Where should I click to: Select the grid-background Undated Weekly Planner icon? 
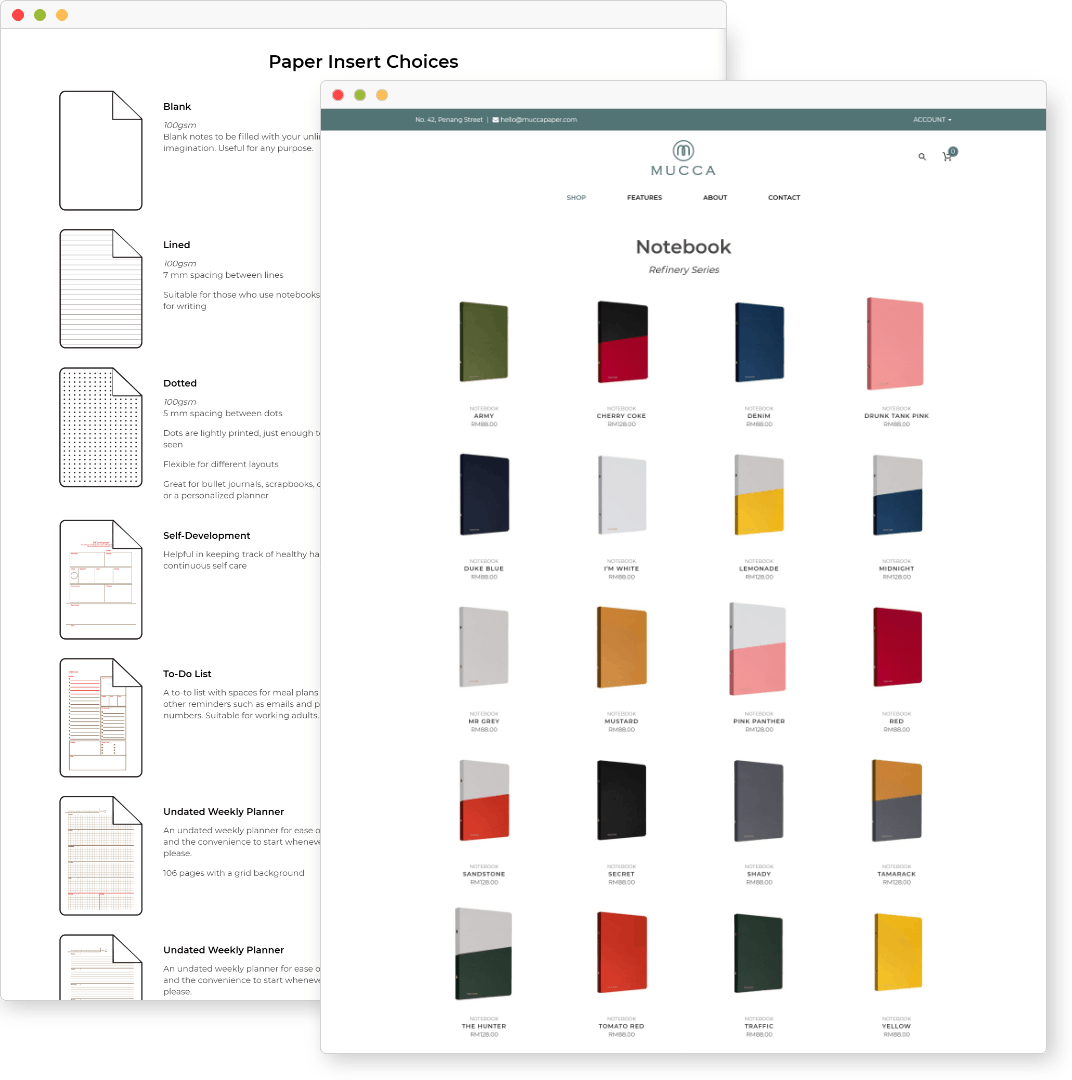click(101, 856)
